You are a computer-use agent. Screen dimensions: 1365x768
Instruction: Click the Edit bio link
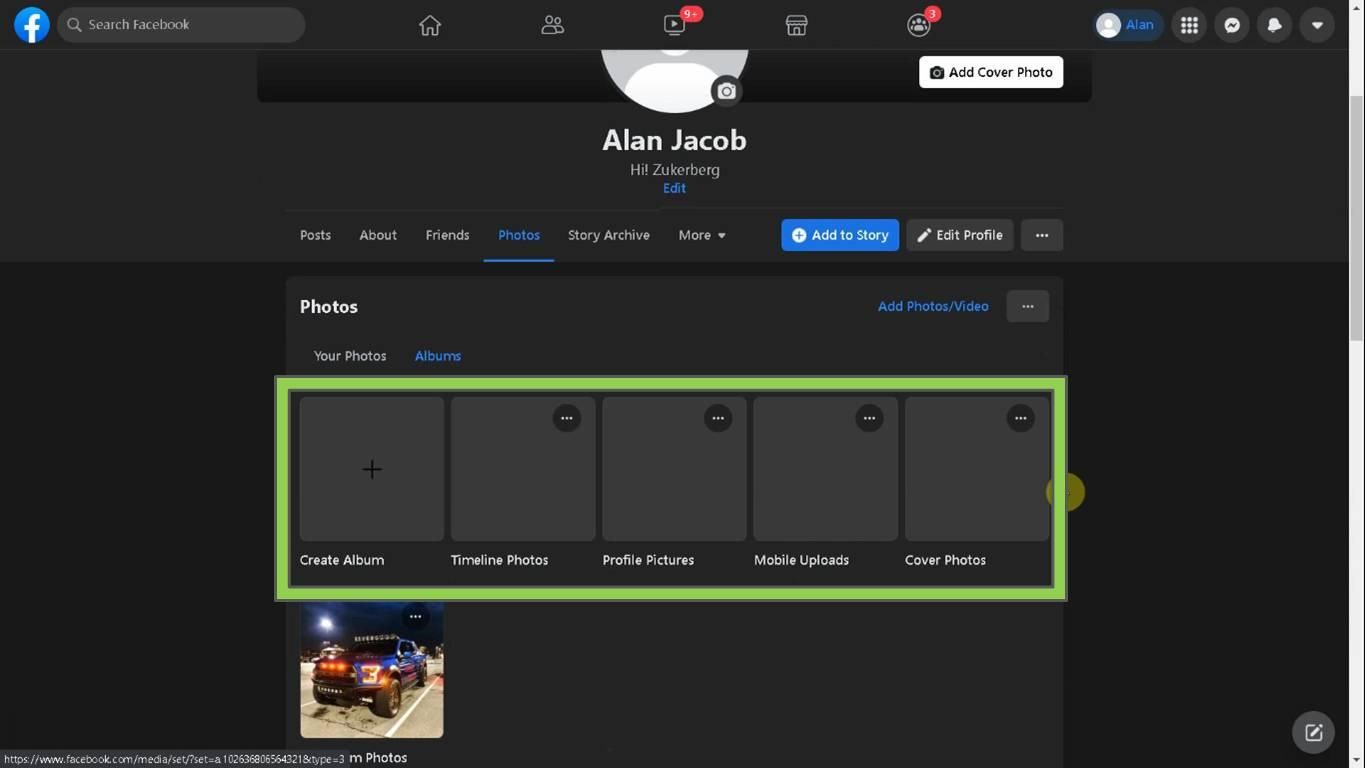[x=674, y=188]
